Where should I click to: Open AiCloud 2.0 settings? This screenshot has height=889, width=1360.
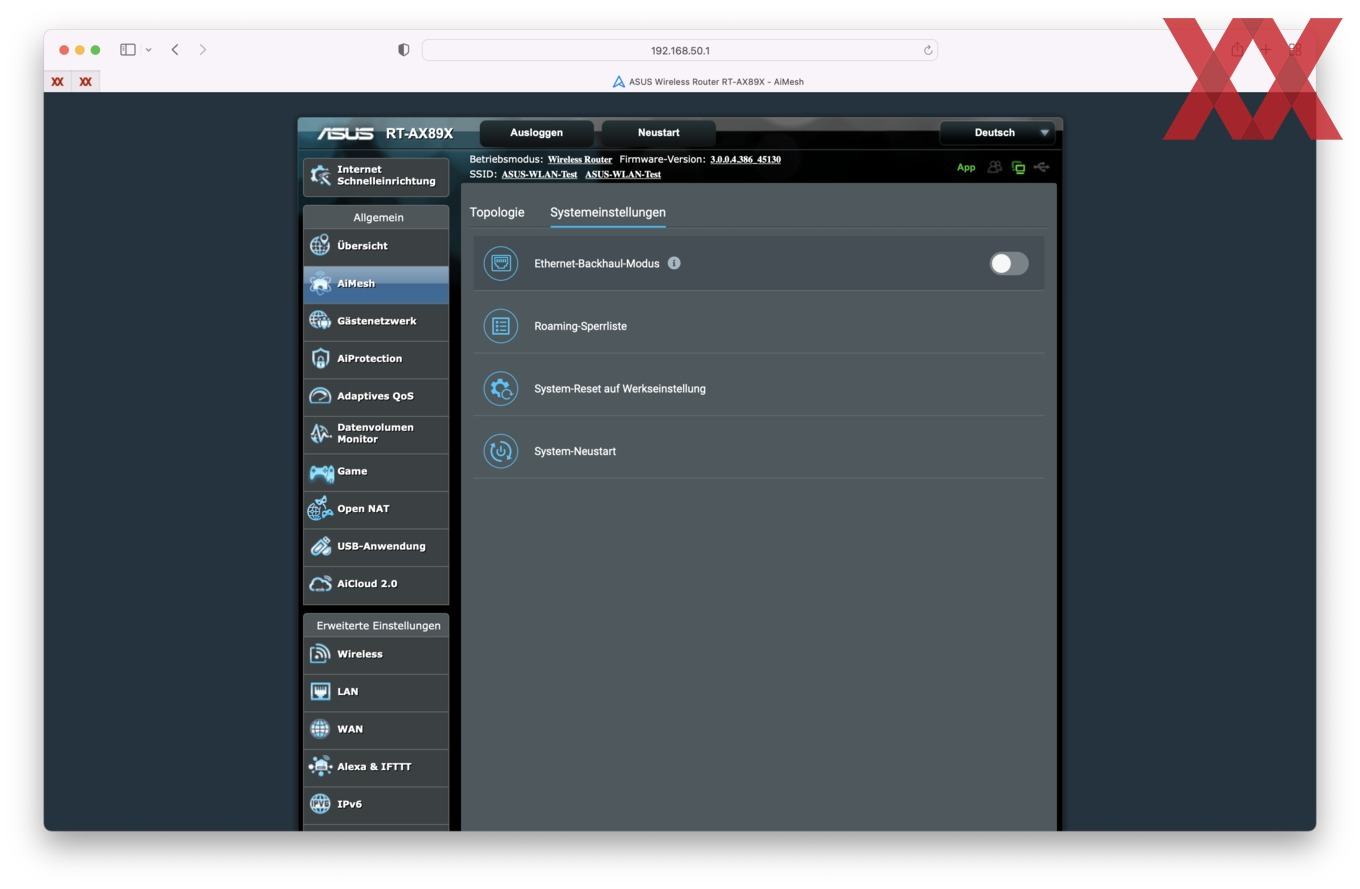click(376, 584)
